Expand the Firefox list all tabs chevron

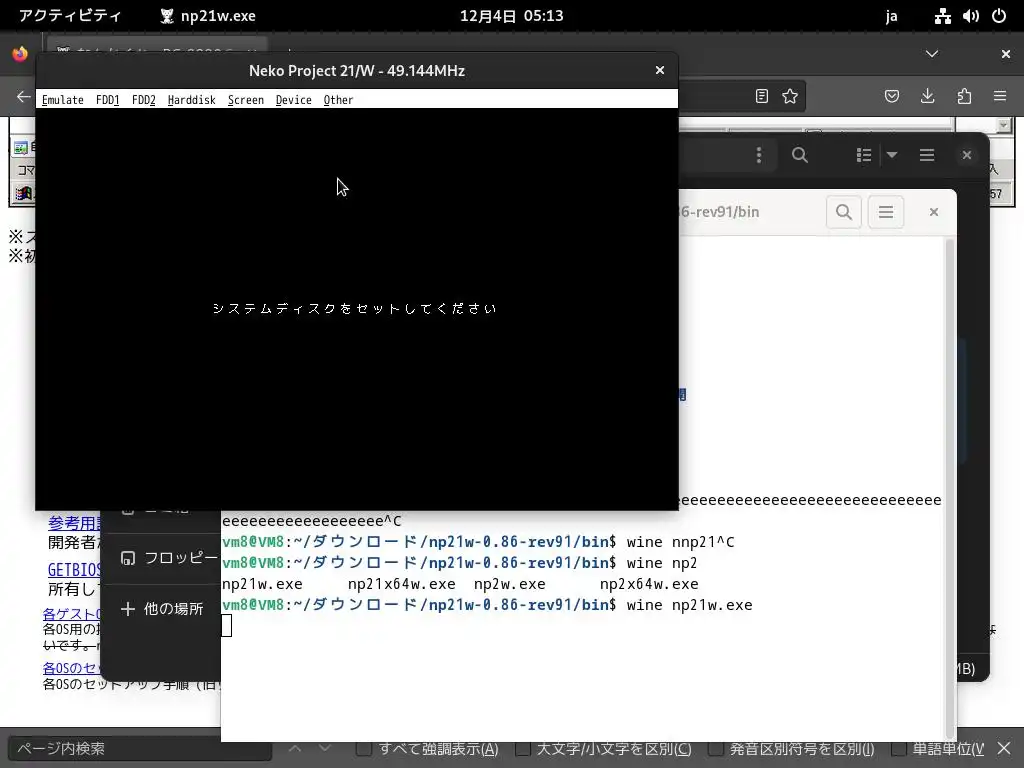click(932, 54)
